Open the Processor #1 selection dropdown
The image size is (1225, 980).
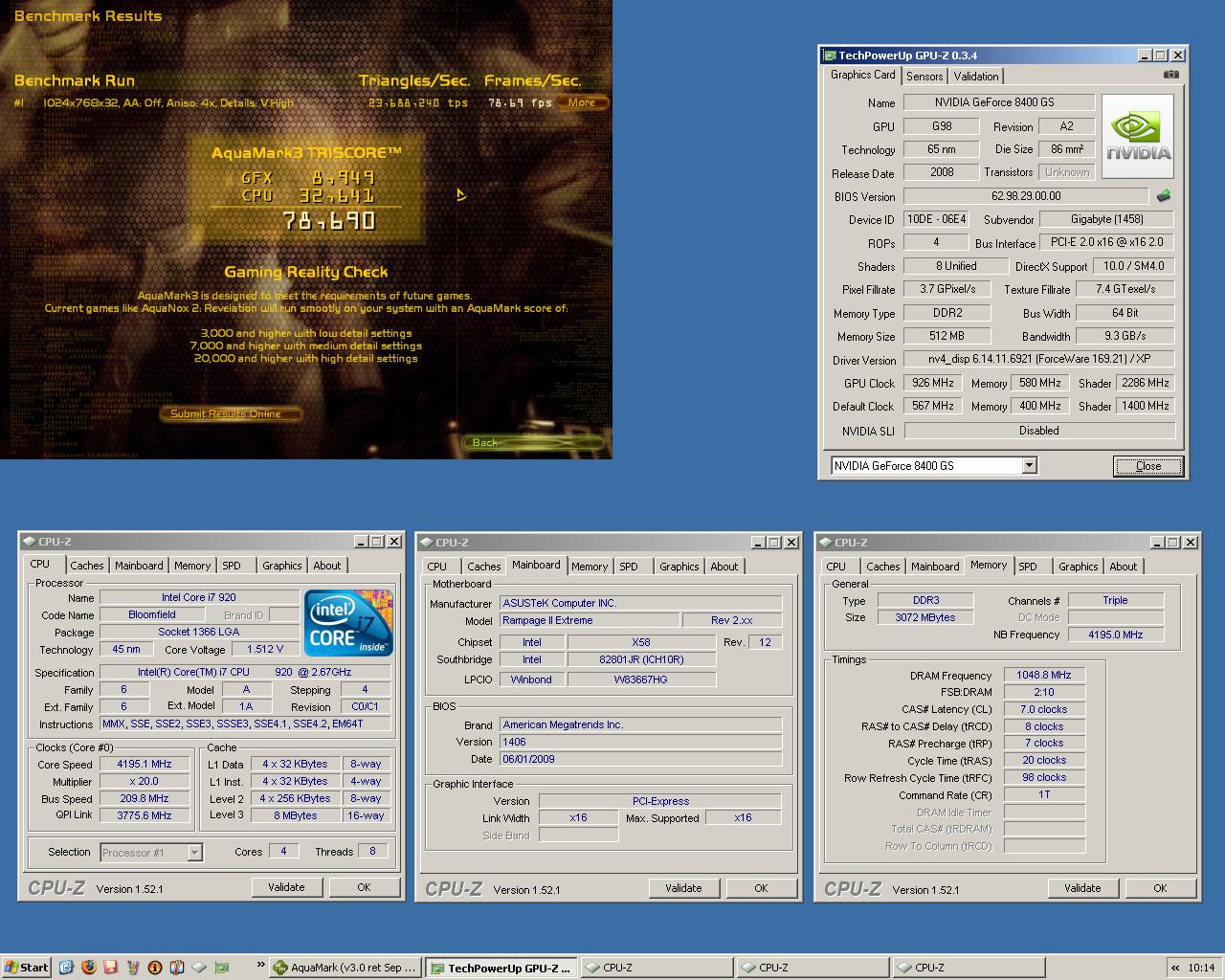click(x=194, y=852)
